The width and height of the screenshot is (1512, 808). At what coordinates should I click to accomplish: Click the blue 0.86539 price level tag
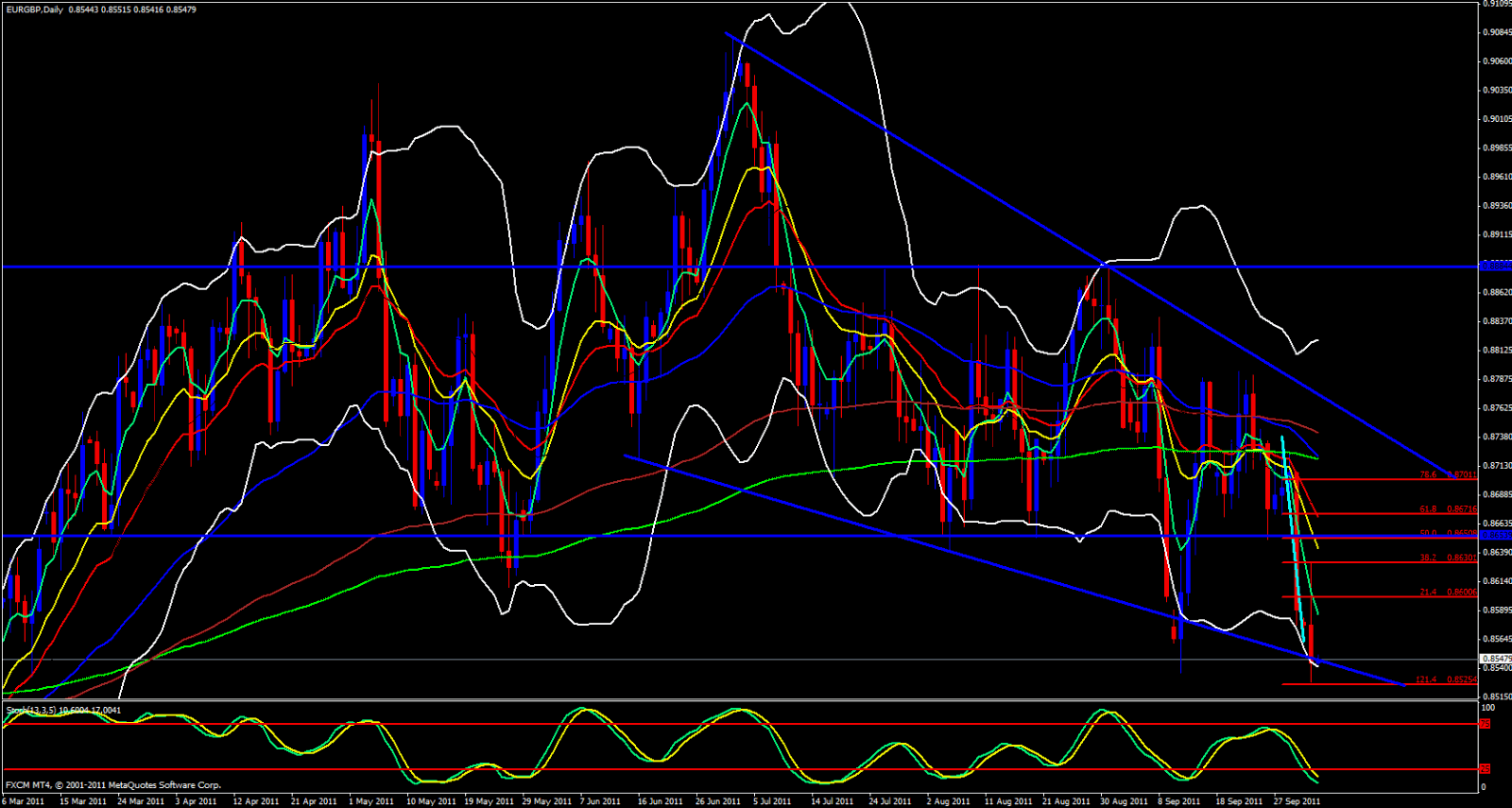(1496, 536)
